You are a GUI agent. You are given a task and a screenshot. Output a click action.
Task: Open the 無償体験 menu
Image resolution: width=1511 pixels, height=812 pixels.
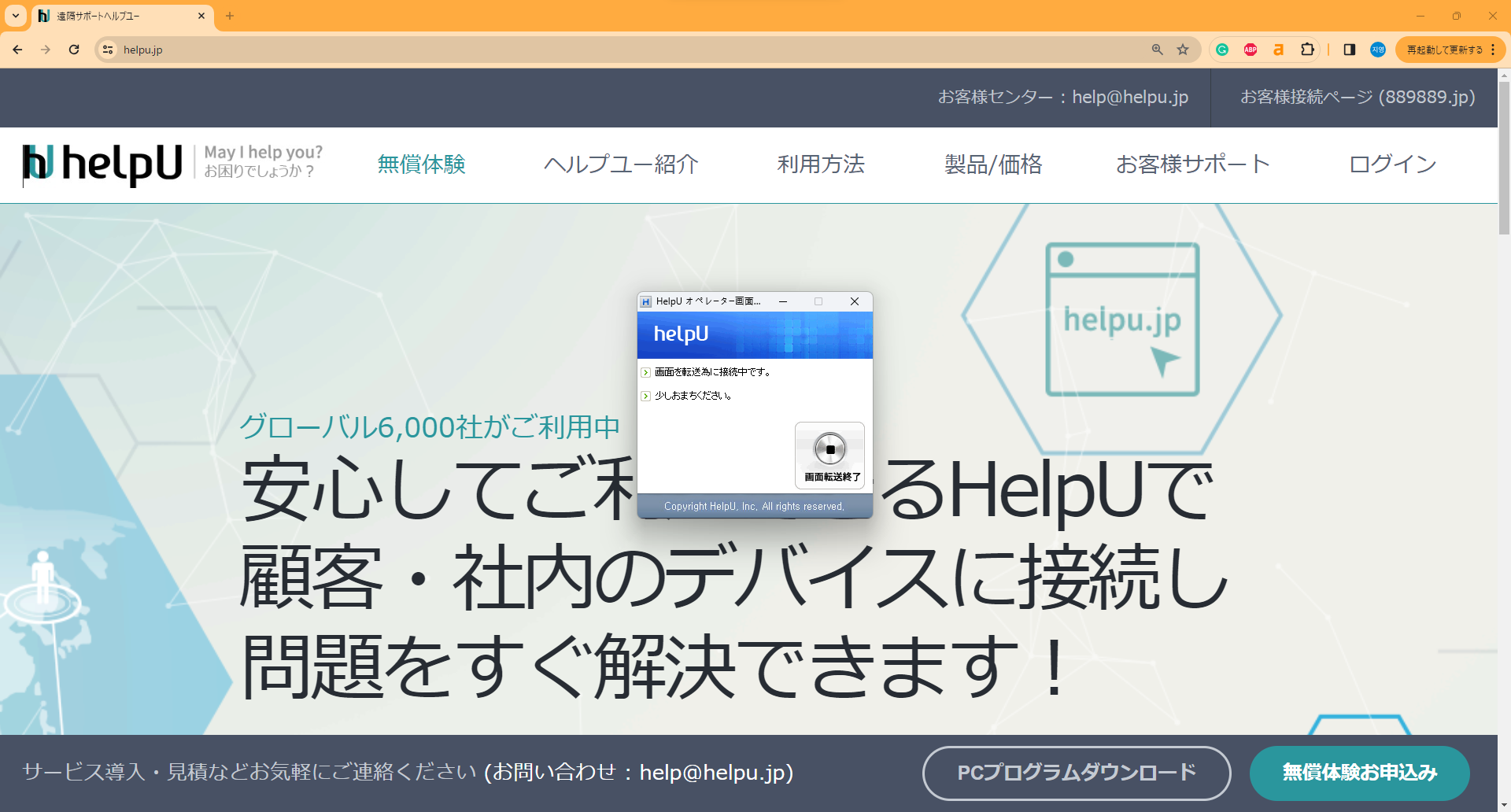point(421,164)
